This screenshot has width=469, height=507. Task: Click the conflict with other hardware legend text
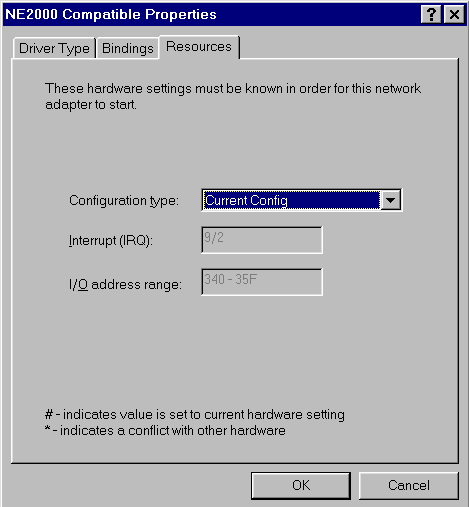coord(165,431)
